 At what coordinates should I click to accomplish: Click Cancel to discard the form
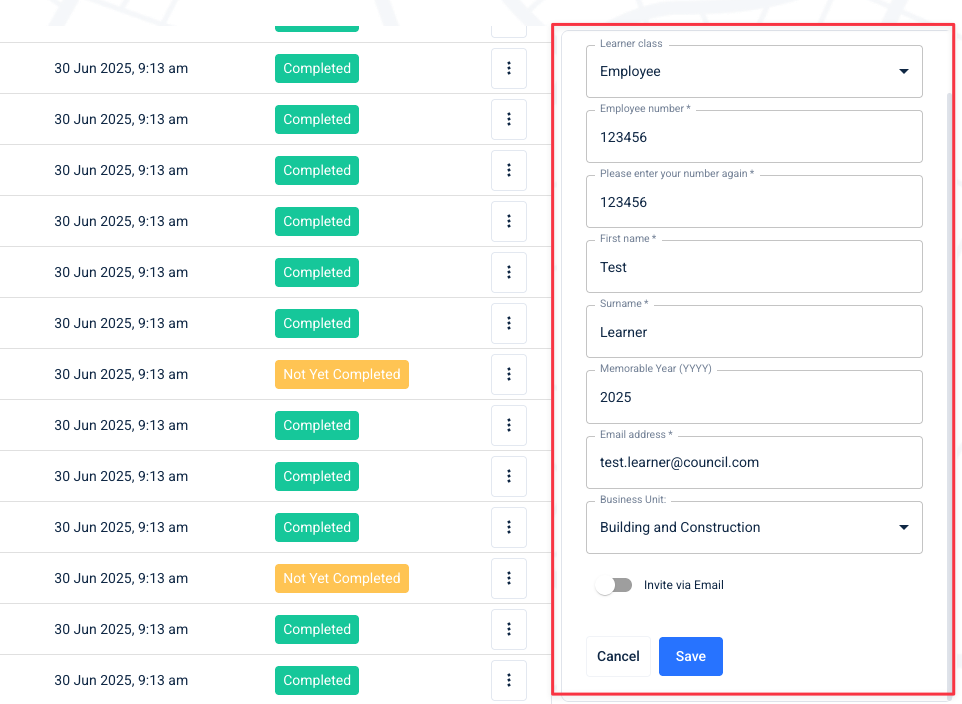pos(618,656)
